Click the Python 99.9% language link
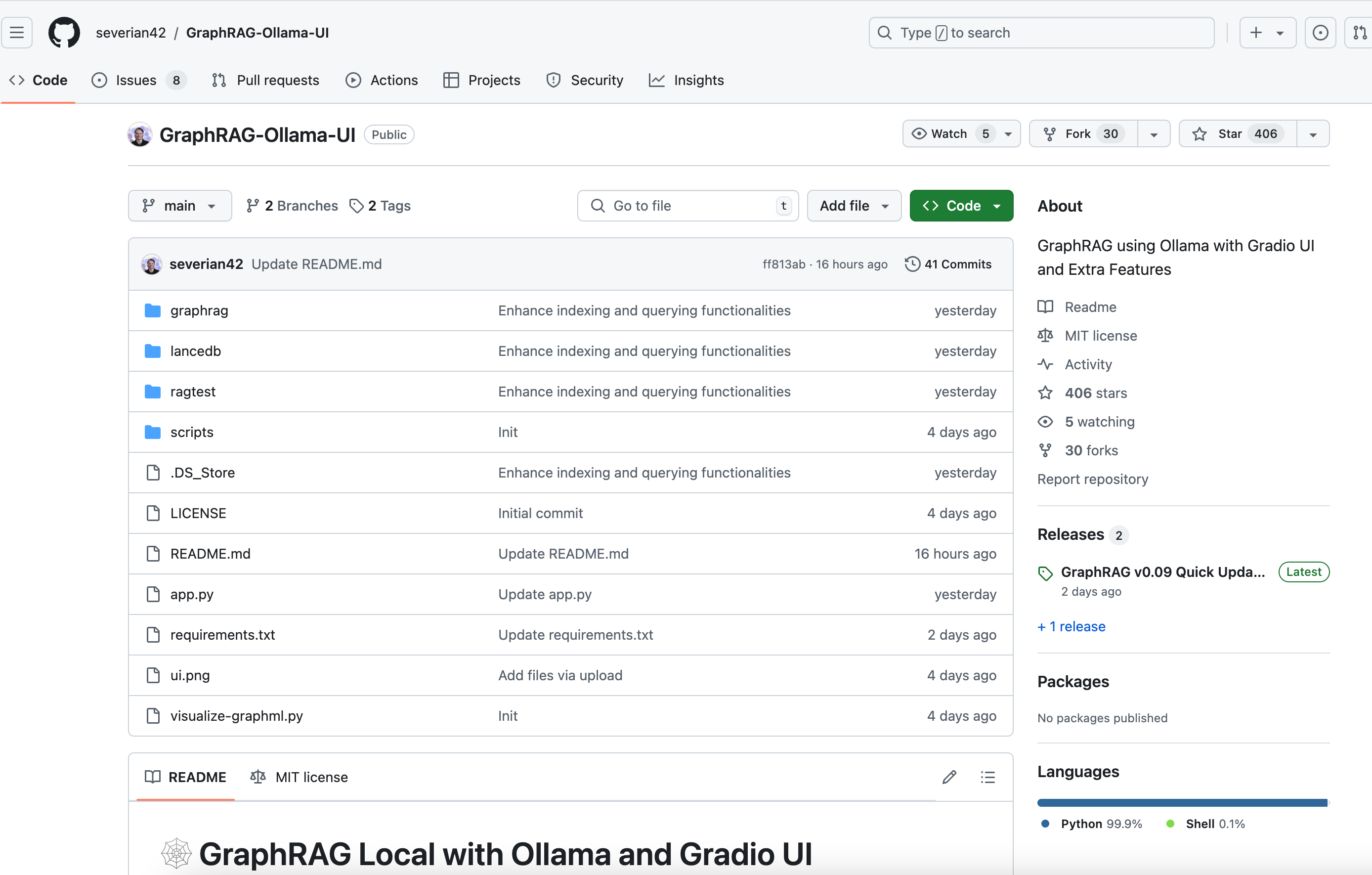 1091,824
